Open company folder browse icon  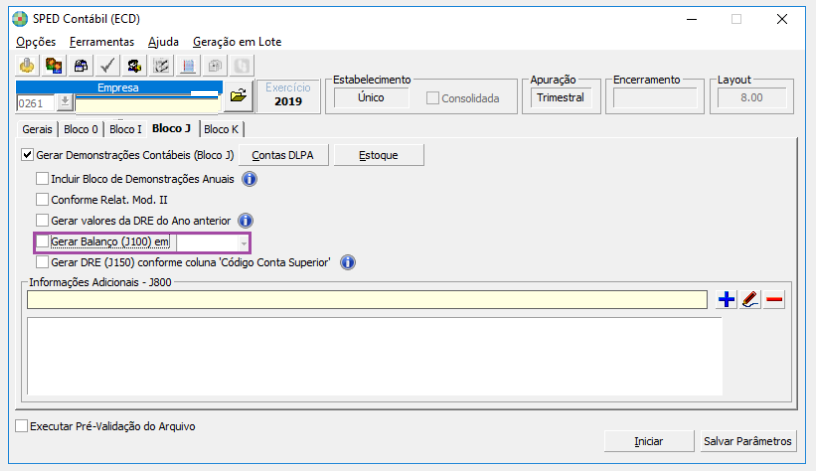[x=239, y=95]
